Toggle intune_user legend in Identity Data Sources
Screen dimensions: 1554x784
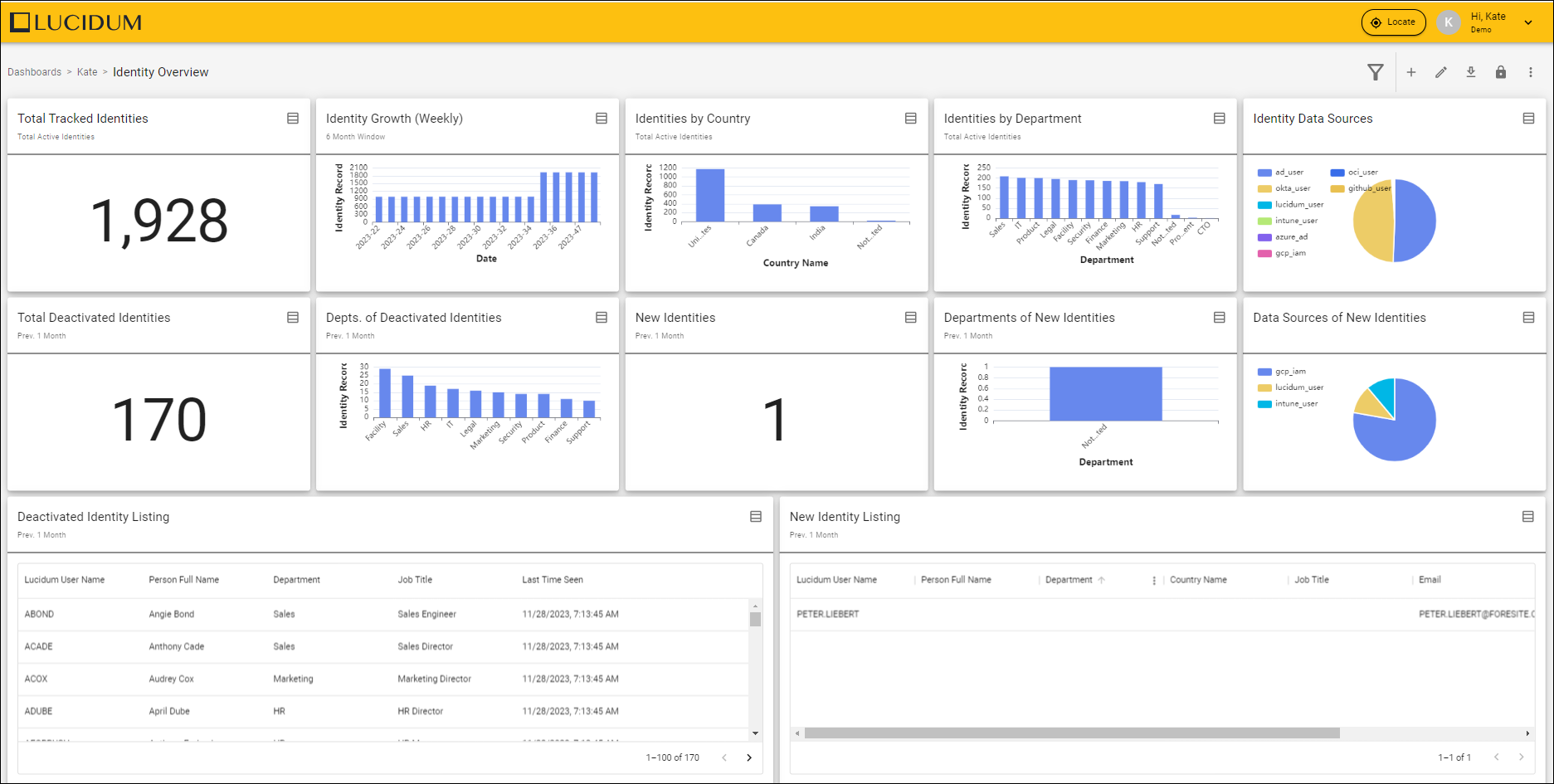1288,221
